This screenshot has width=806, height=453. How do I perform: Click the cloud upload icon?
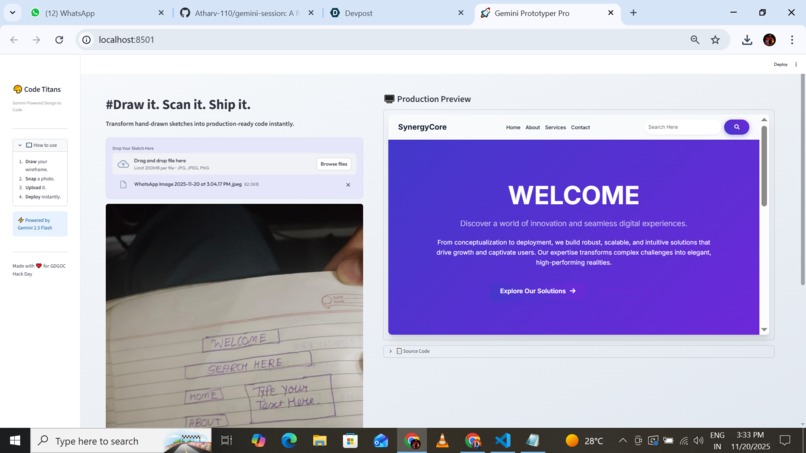click(123, 164)
